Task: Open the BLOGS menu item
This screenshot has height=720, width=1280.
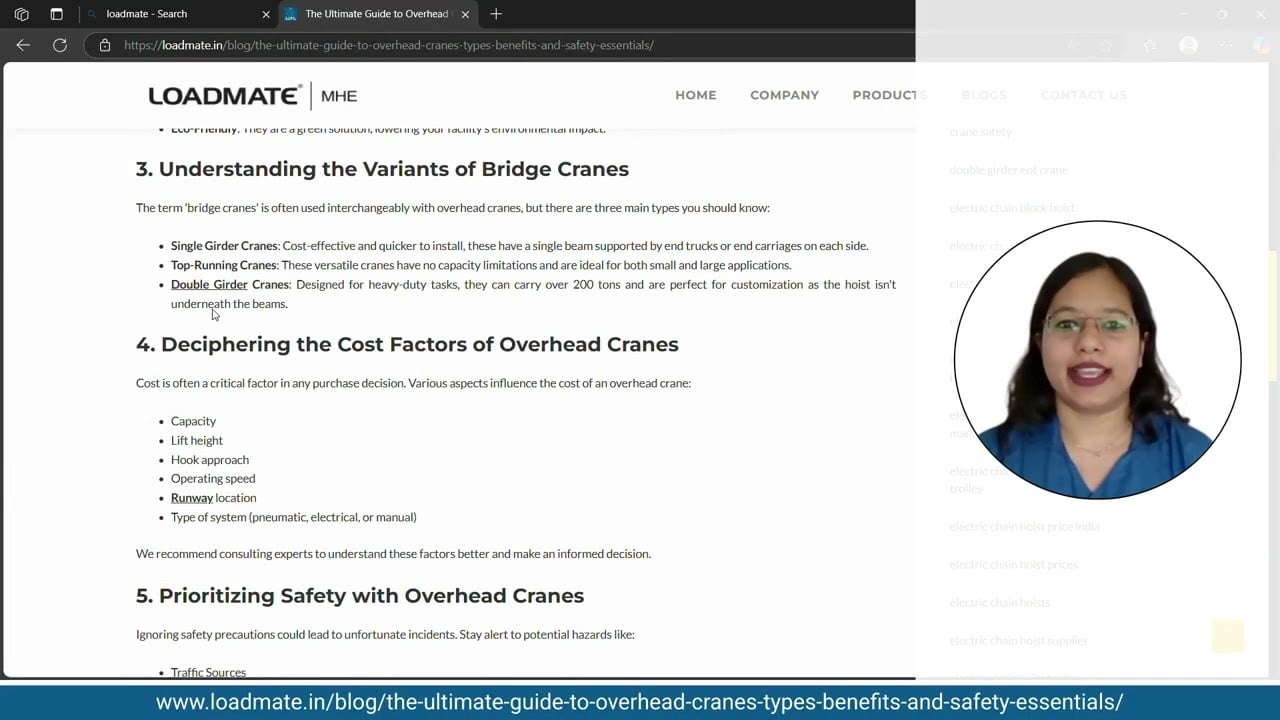Action: (x=984, y=95)
